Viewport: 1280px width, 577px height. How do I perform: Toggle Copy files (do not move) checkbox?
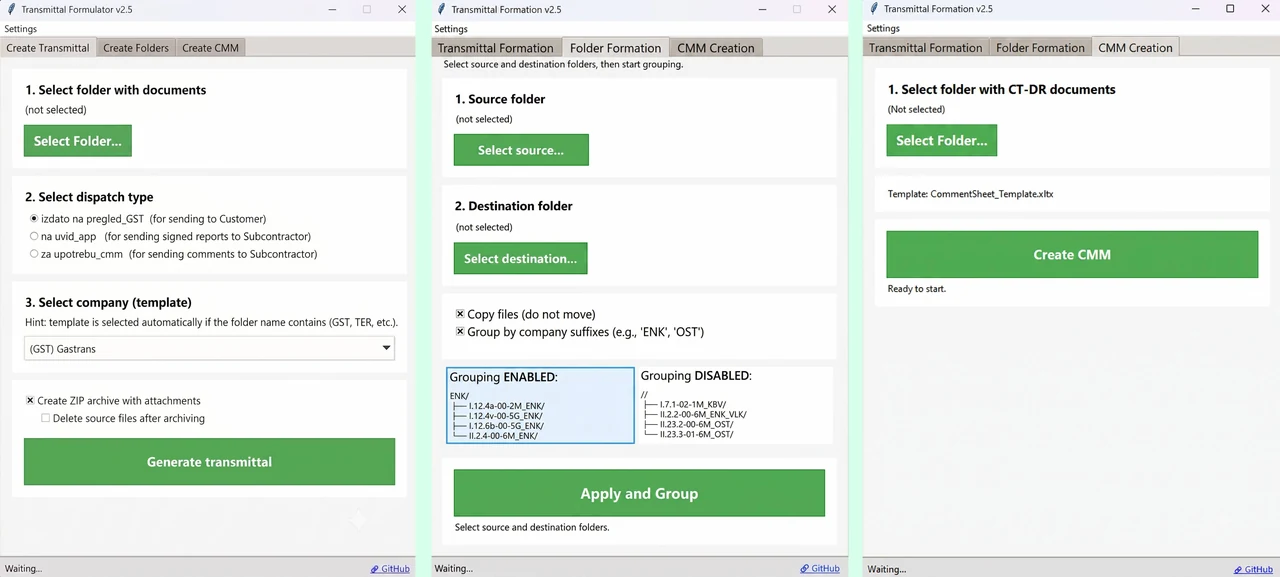[x=460, y=314]
